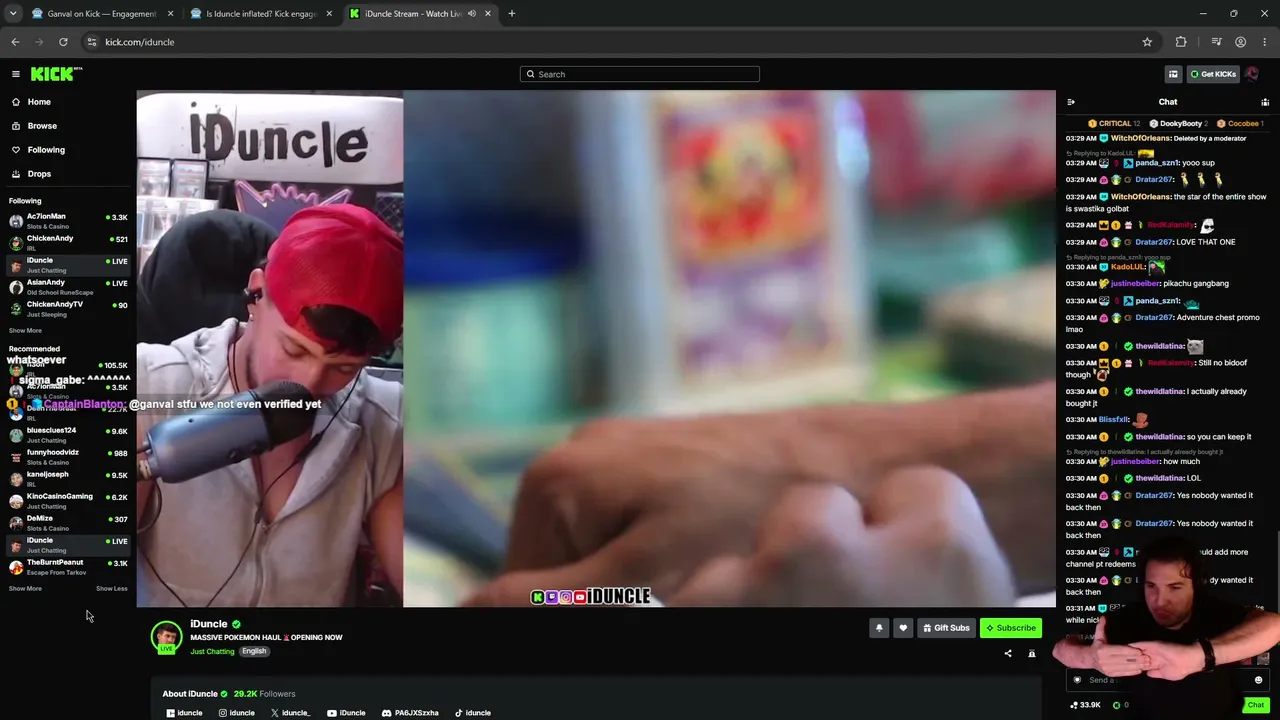View site information icon in address bar
Image resolution: width=1280 pixels, height=720 pixels.
(92, 42)
